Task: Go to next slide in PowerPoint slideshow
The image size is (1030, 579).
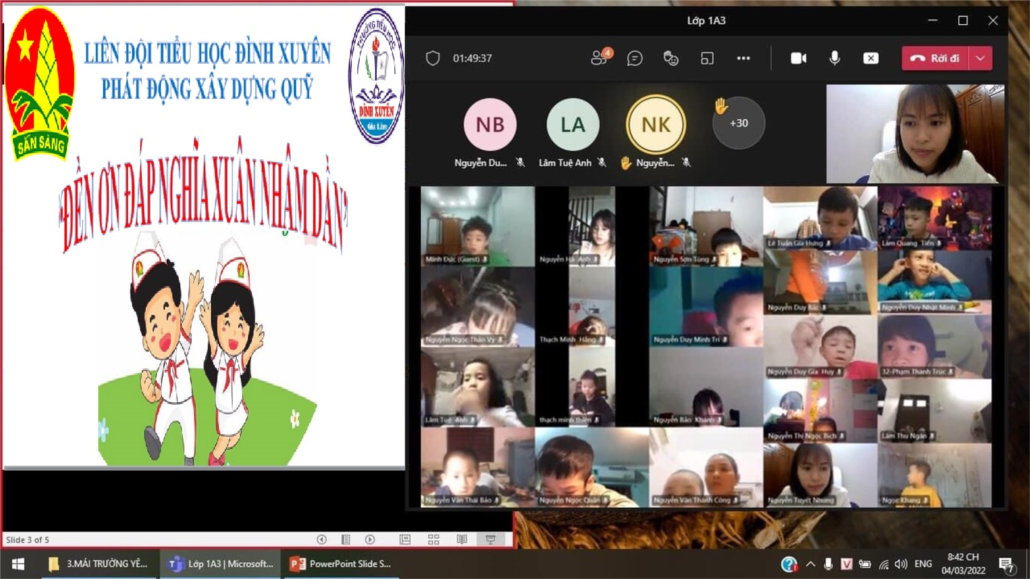Action: tap(370, 539)
